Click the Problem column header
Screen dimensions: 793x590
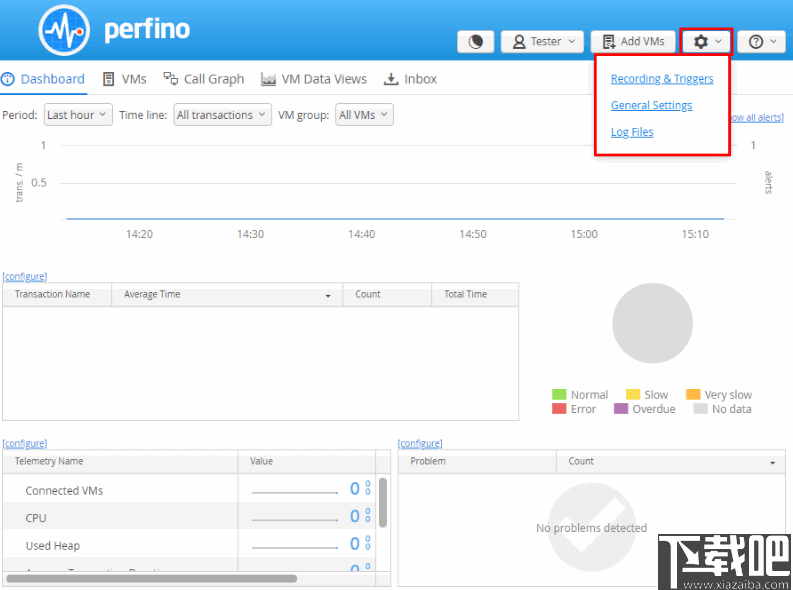[x=477, y=461]
